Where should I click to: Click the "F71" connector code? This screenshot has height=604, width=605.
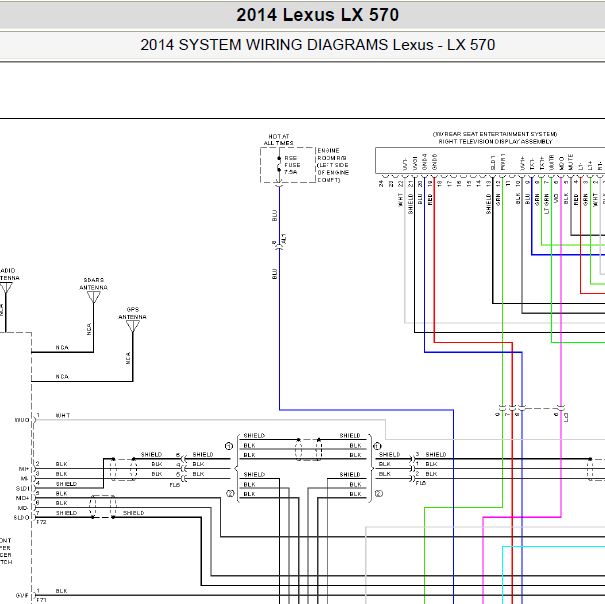[41, 600]
